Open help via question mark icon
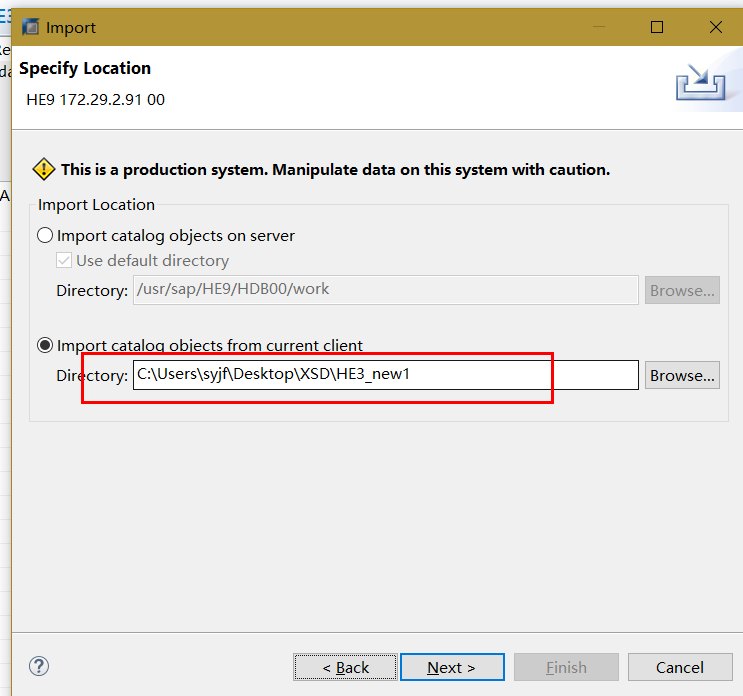Viewport: 743px width, 696px height. (39, 666)
